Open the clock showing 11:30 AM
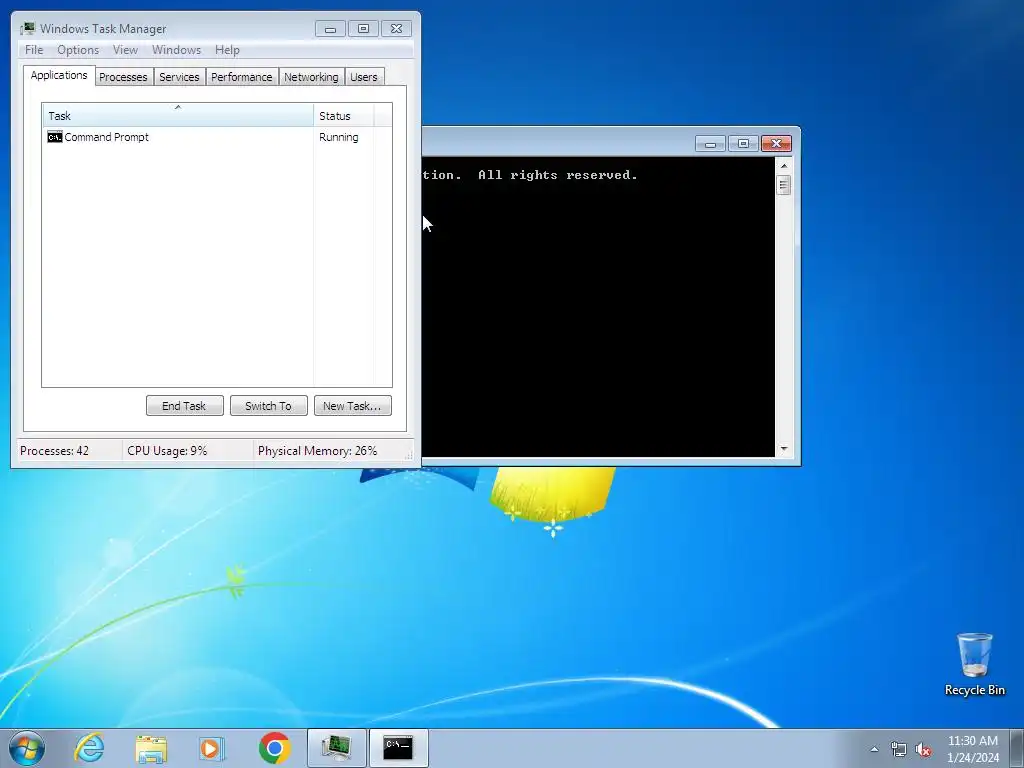This screenshot has width=1024, height=768. (x=972, y=749)
